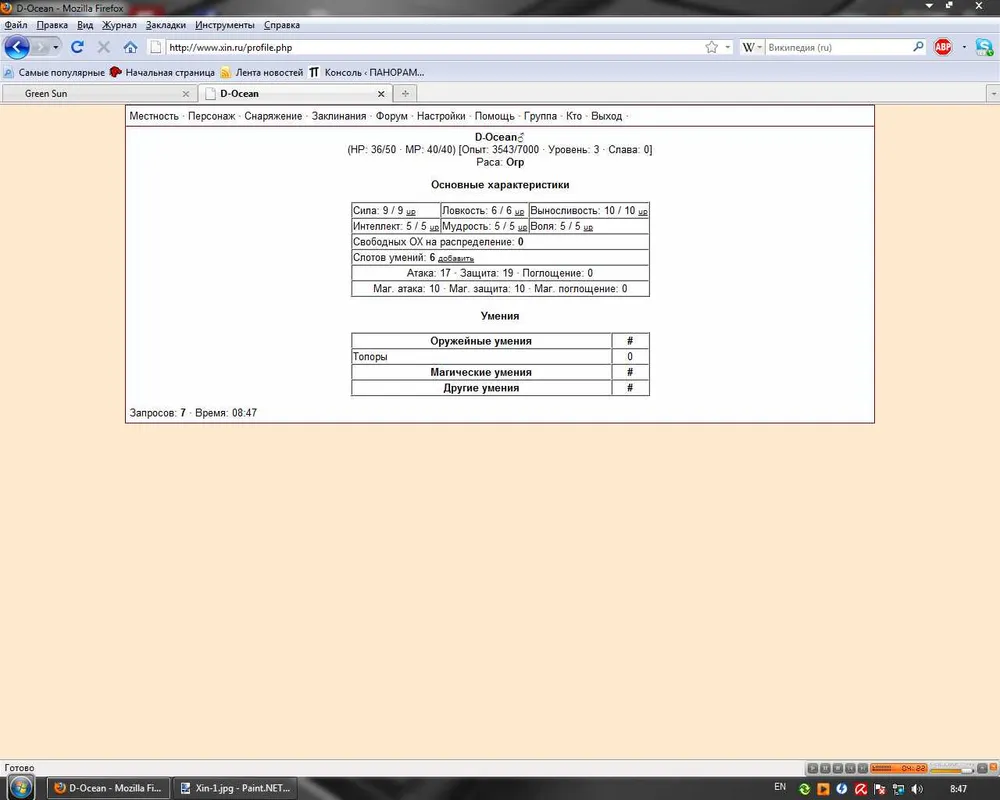1000x800 pixels.
Task: Click the forward navigation arrow
Action: click(41, 47)
